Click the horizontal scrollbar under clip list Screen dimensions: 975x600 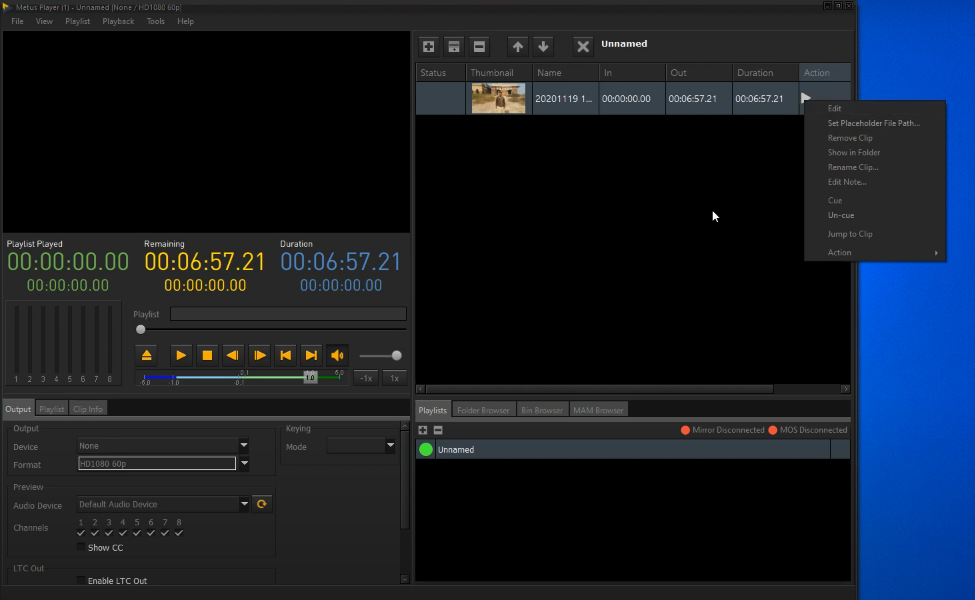[599, 389]
